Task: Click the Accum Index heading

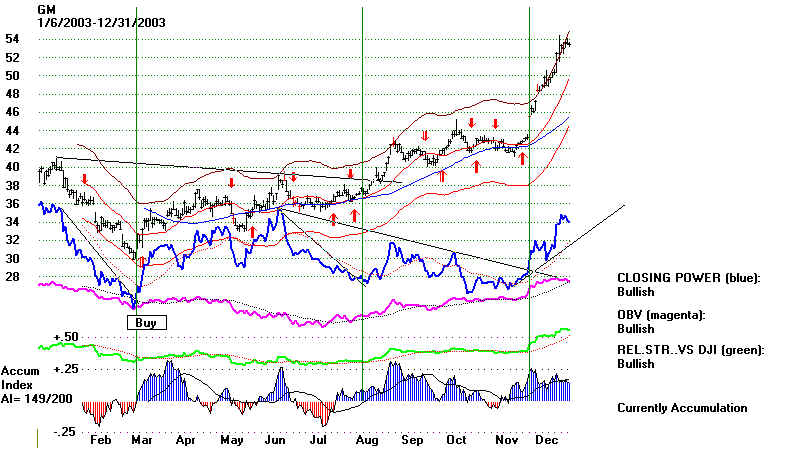Action: pos(20,378)
